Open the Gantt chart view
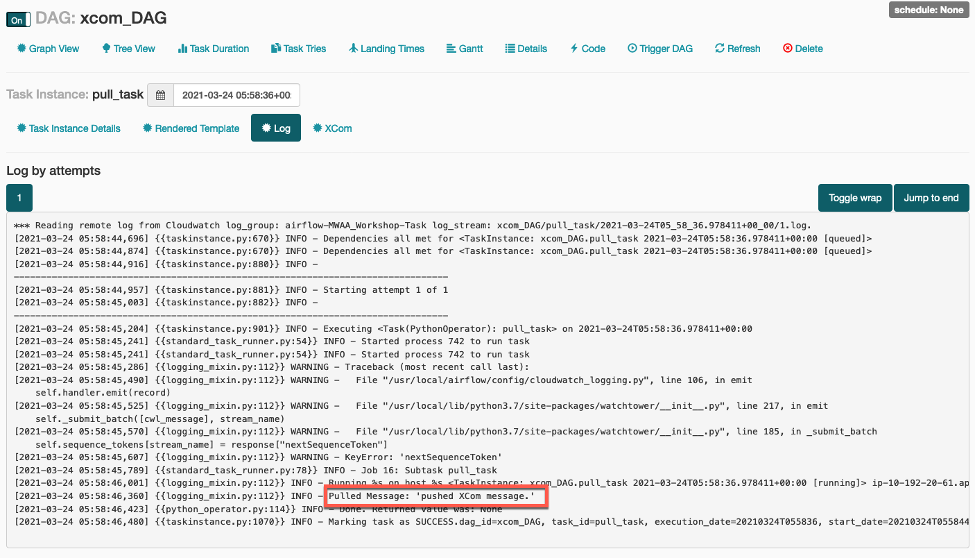Image resolution: width=977 pixels, height=558 pixels. pyautogui.click(x=464, y=48)
